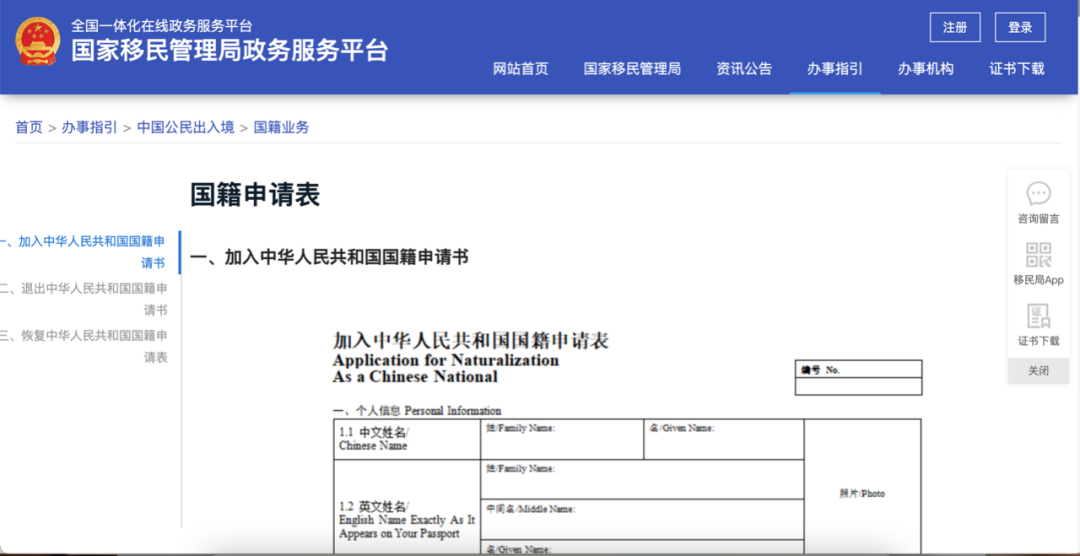Select the 资讯公告 menu item
Image resolution: width=1080 pixels, height=556 pixels.
click(744, 69)
